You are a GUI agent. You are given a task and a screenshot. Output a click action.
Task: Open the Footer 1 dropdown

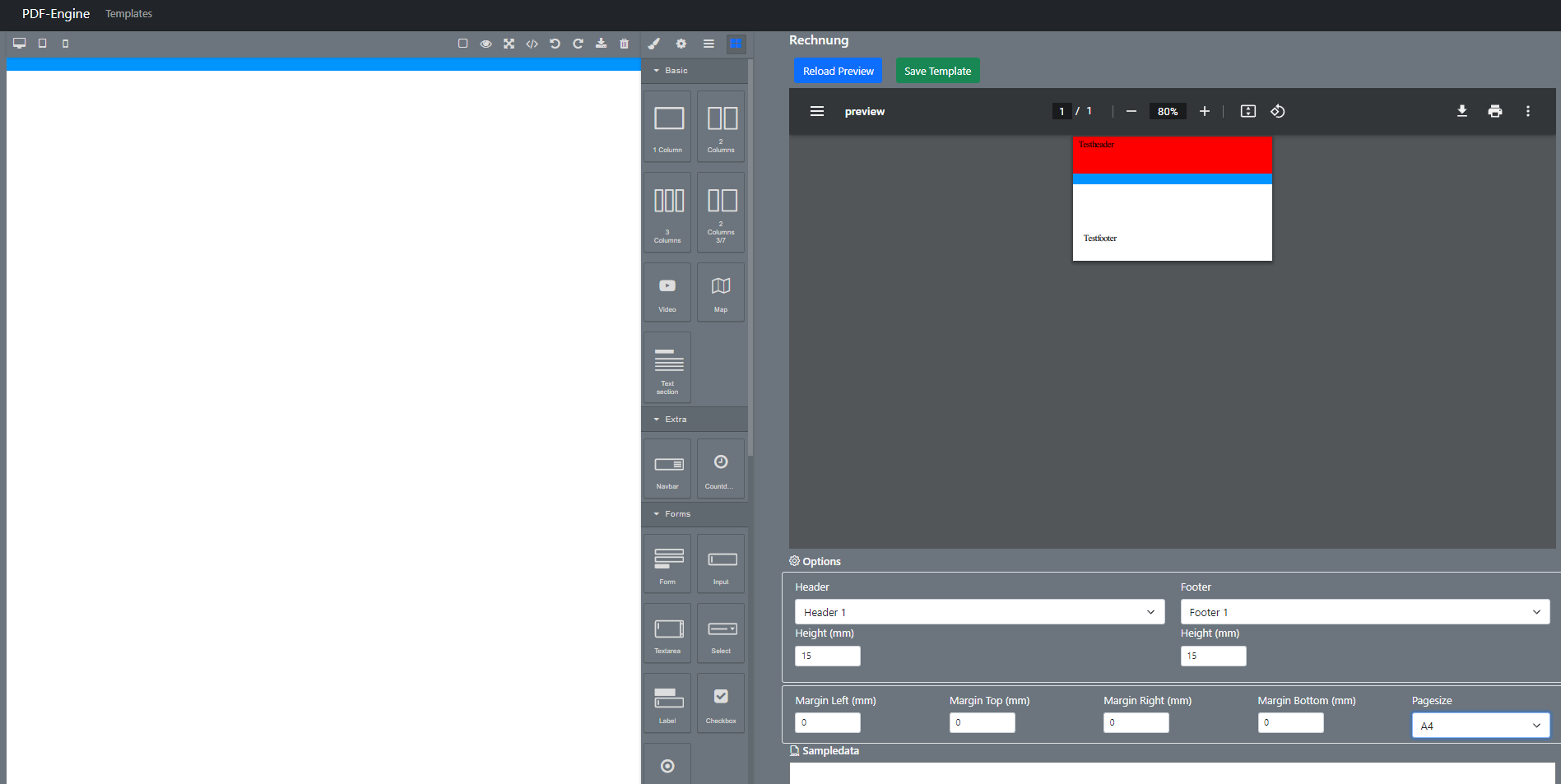tap(1364, 612)
